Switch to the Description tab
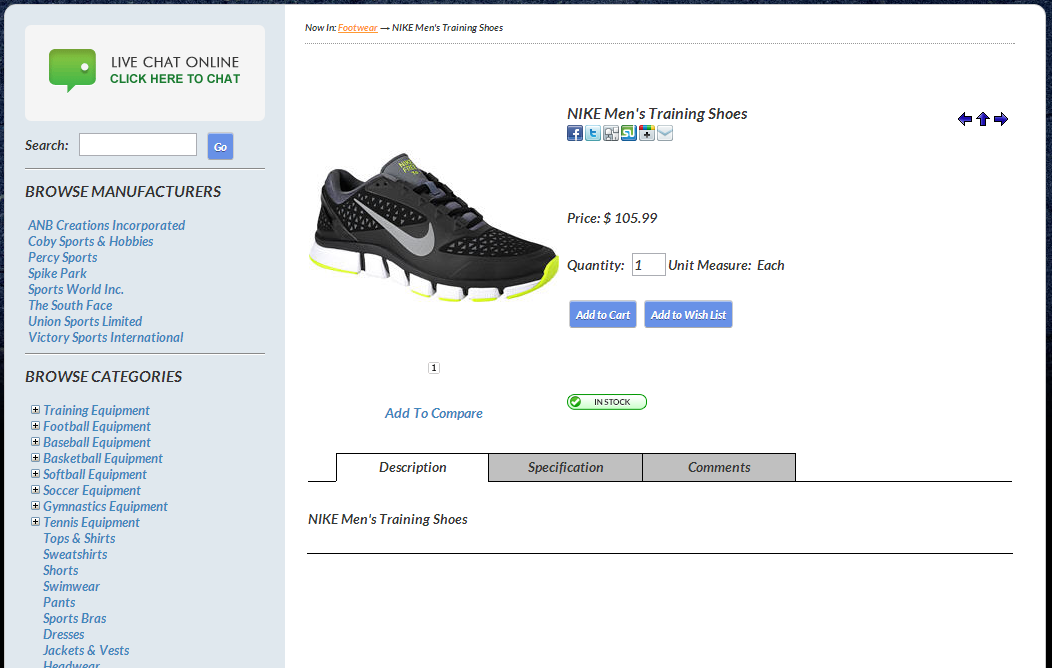1052x668 pixels. (x=413, y=467)
